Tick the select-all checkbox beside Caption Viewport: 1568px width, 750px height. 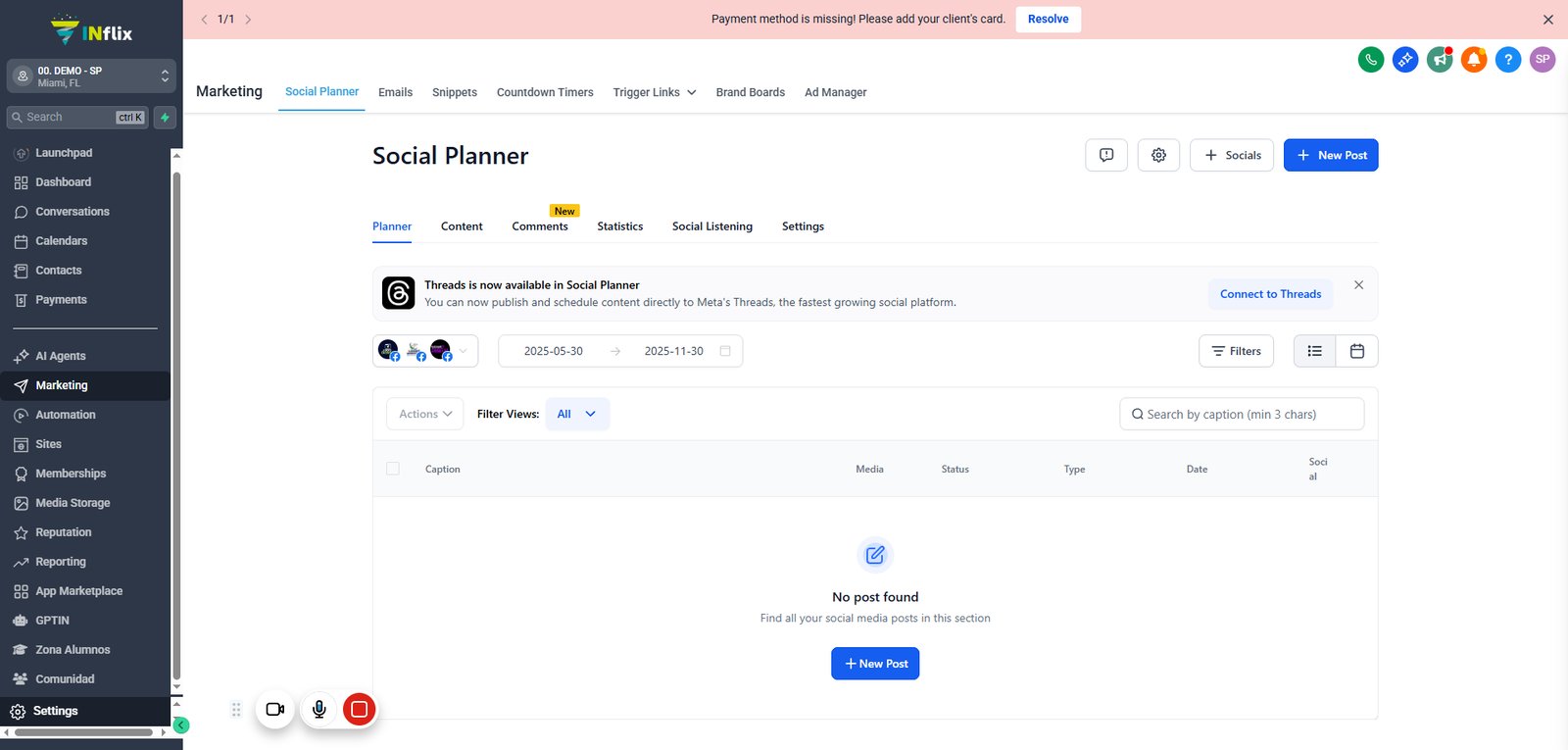pyautogui.click(x=393, y=469)
